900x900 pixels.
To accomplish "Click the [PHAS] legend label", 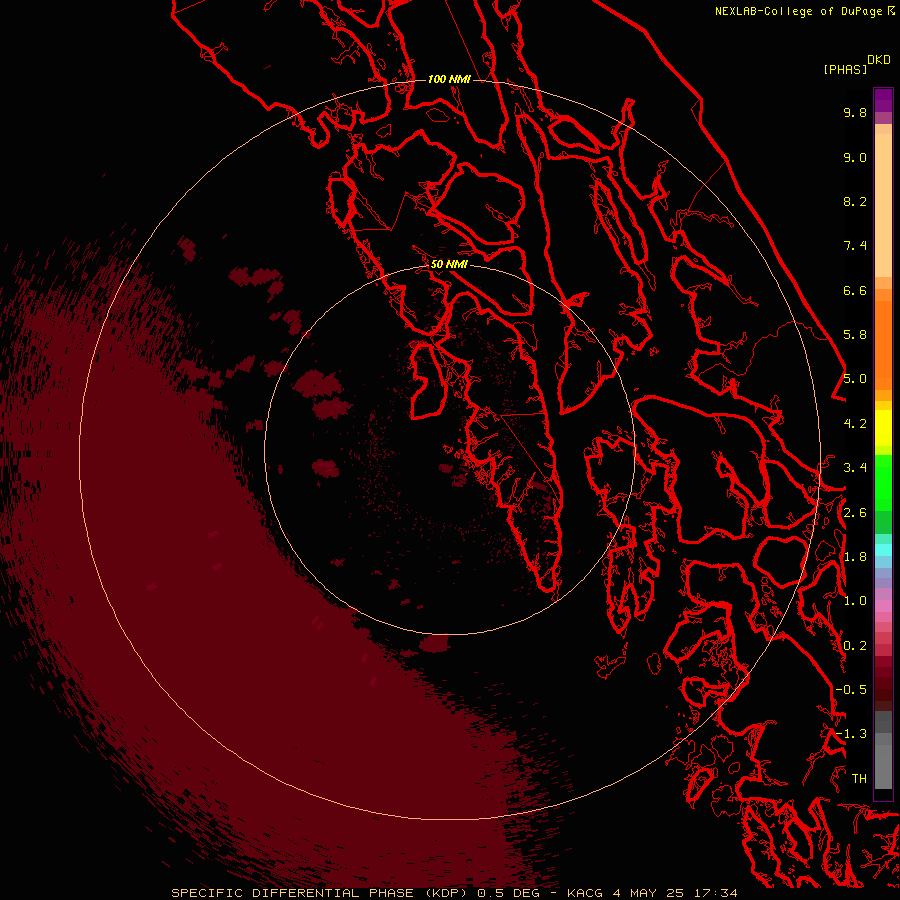I will click(x=845, y=70).
